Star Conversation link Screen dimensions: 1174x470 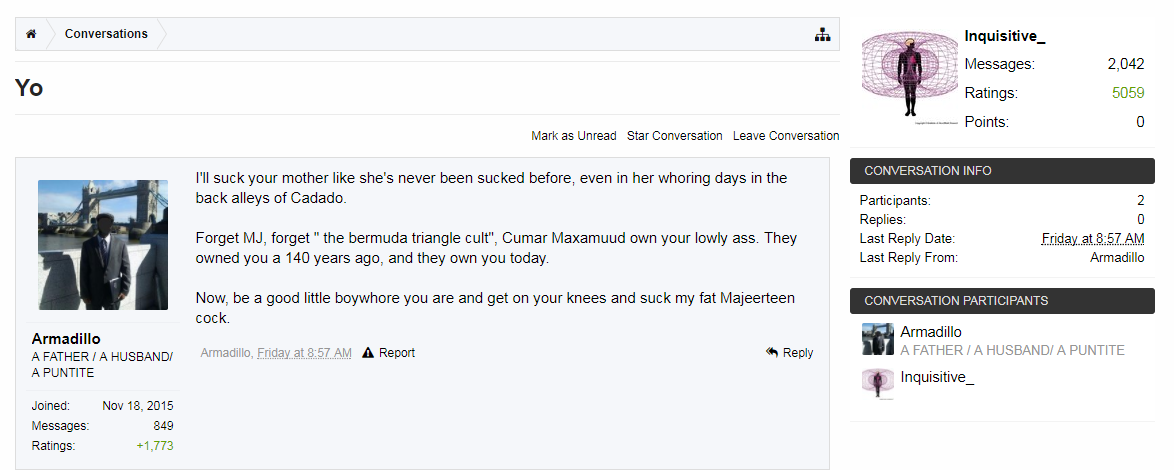[x=675, y=136]
